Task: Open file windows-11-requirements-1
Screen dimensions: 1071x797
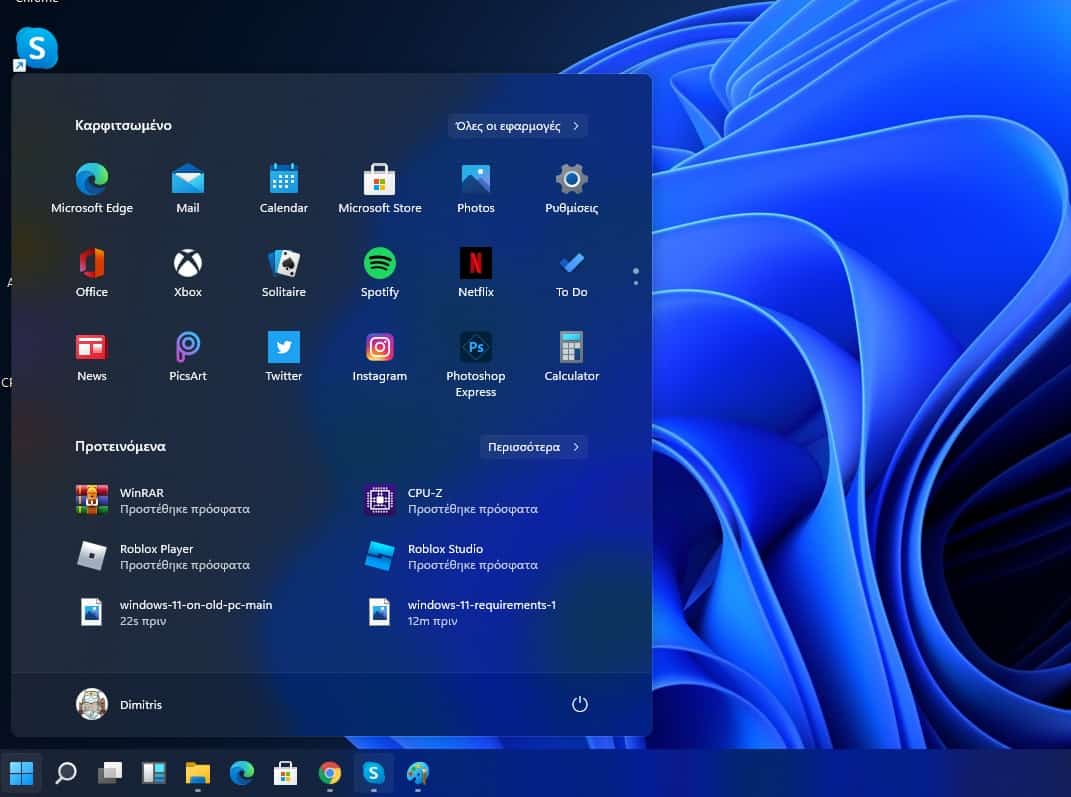Action: 460,613
